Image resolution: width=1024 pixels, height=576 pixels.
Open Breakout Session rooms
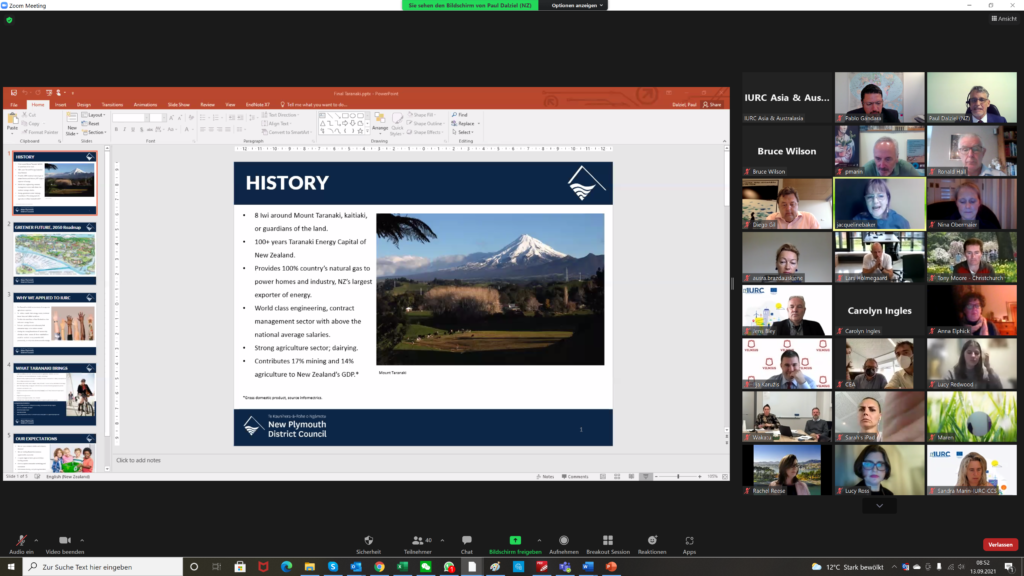(x=607, y=540)
